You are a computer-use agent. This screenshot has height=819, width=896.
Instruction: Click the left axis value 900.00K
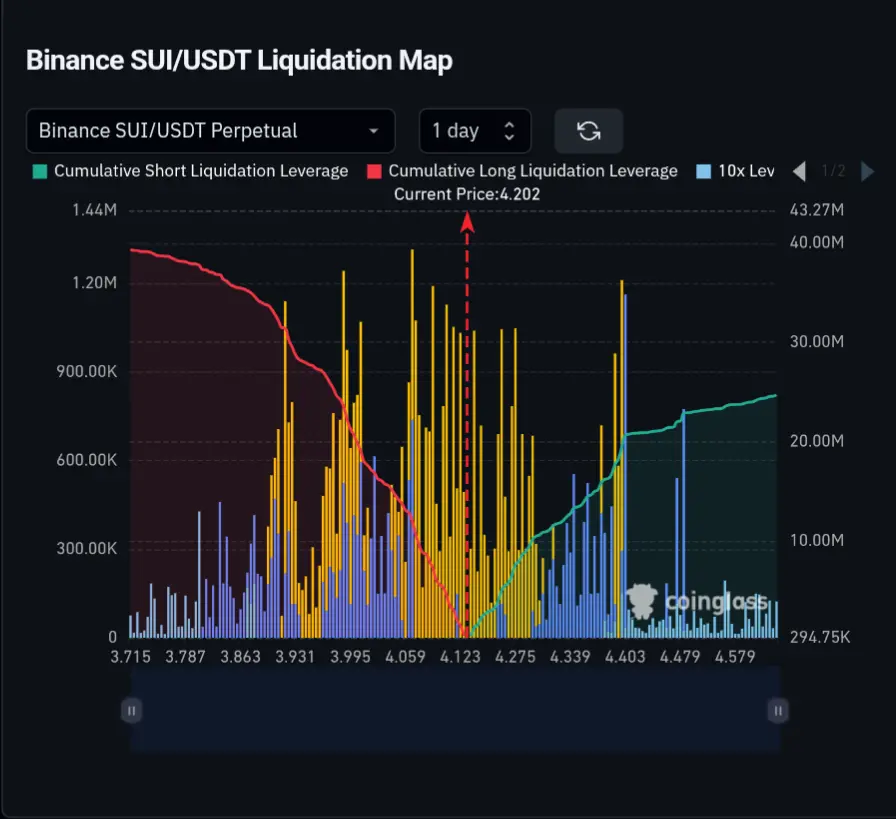(86, 371)
